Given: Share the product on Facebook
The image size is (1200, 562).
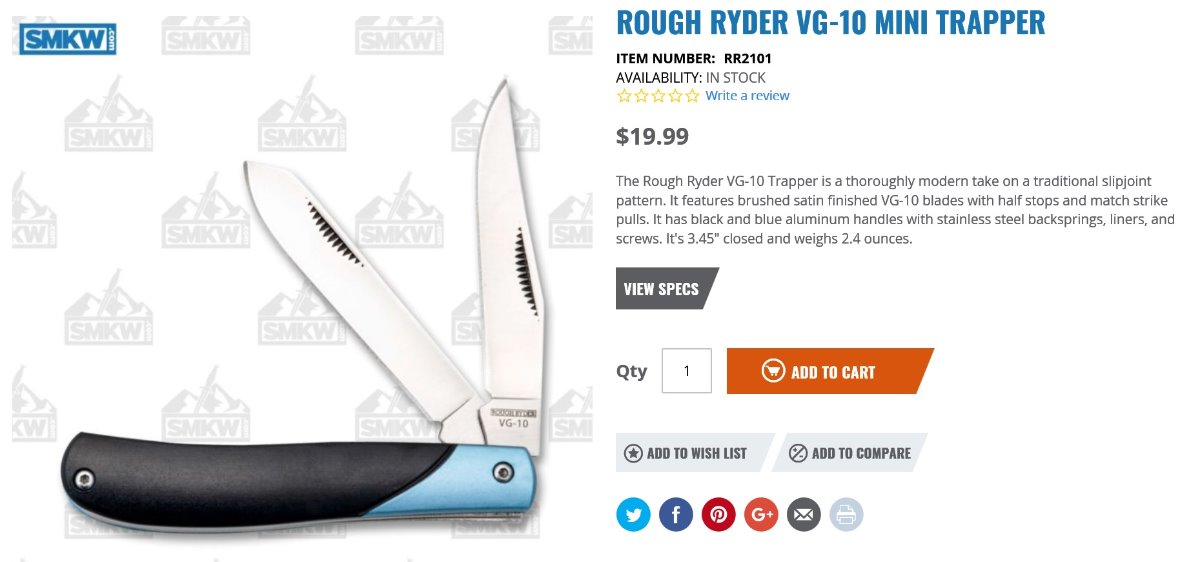Looking at the screenshot, I should tap(676, 515).
